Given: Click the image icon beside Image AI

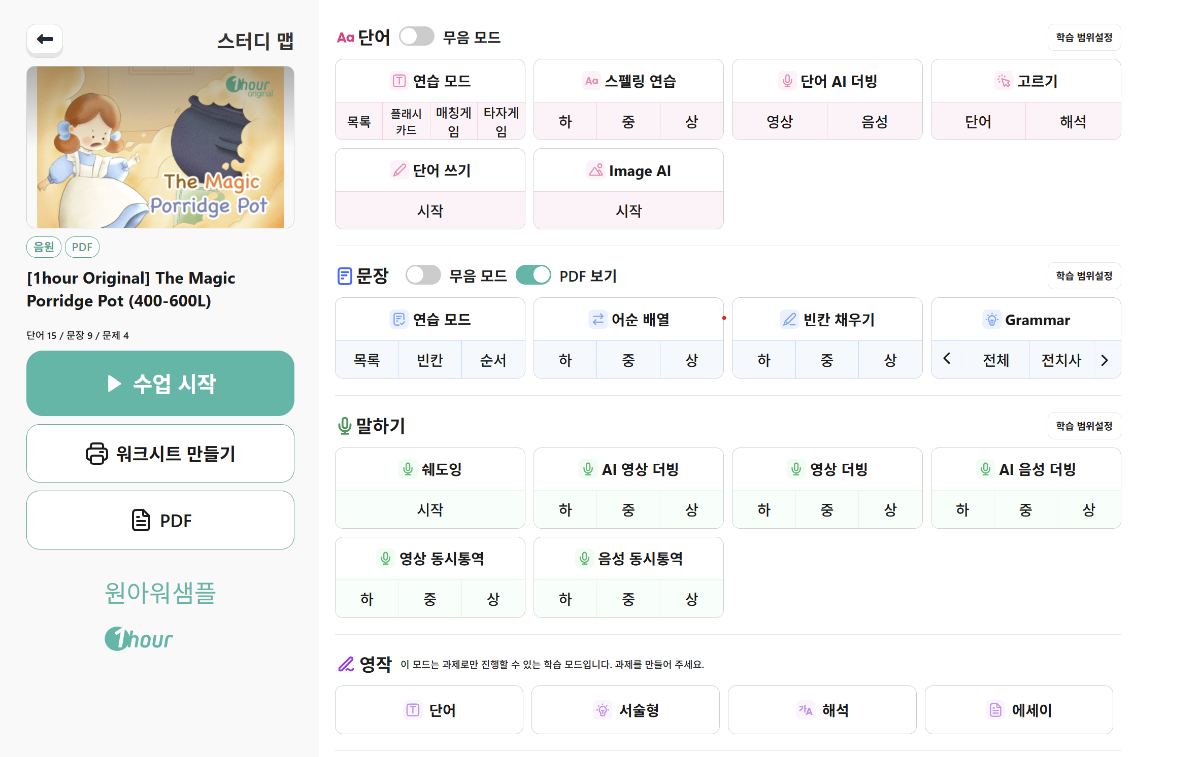Looking at the screenshot, I should click(x=595, y=171).
